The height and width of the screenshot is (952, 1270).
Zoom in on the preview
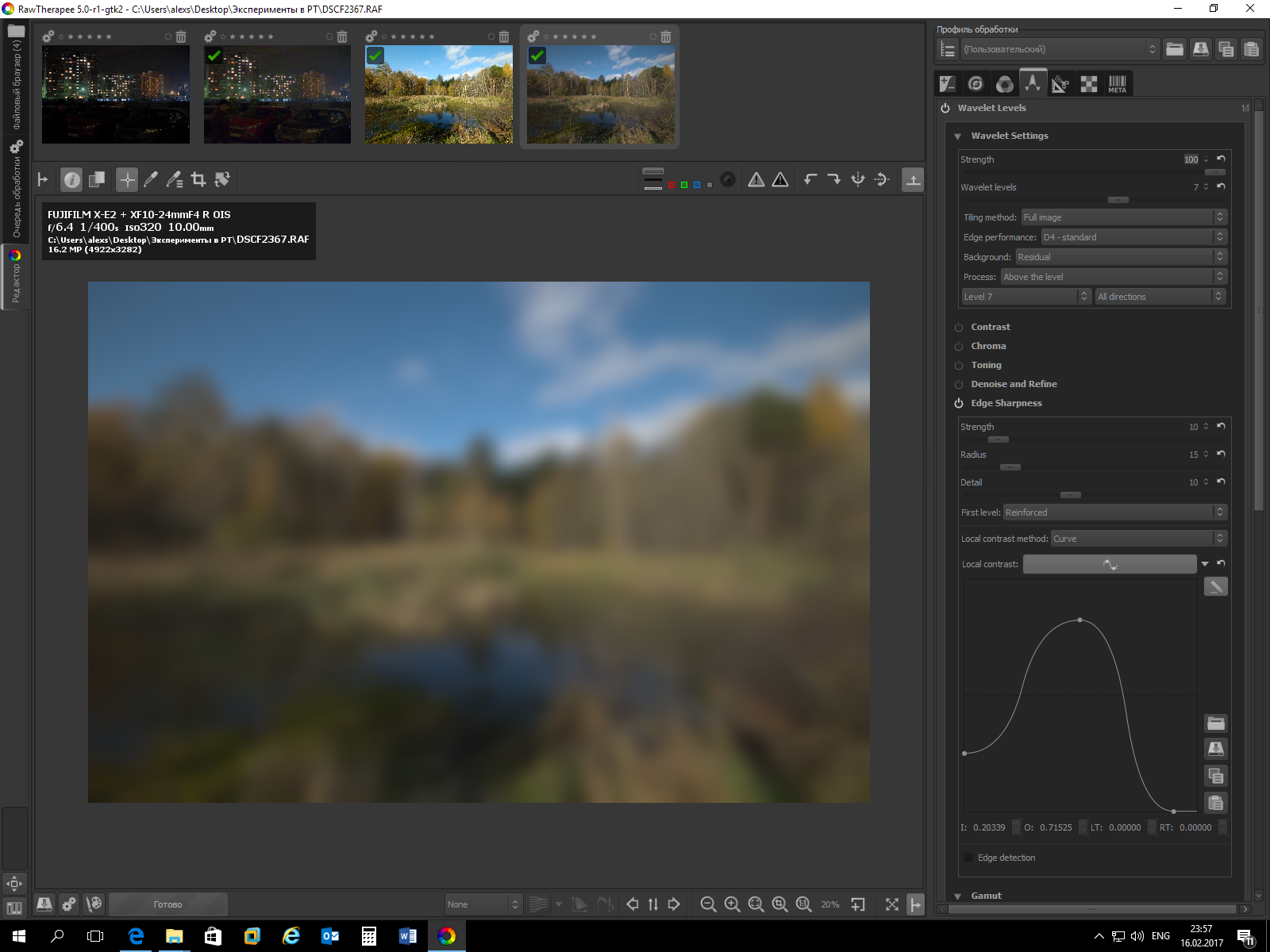tap(733, 904)
